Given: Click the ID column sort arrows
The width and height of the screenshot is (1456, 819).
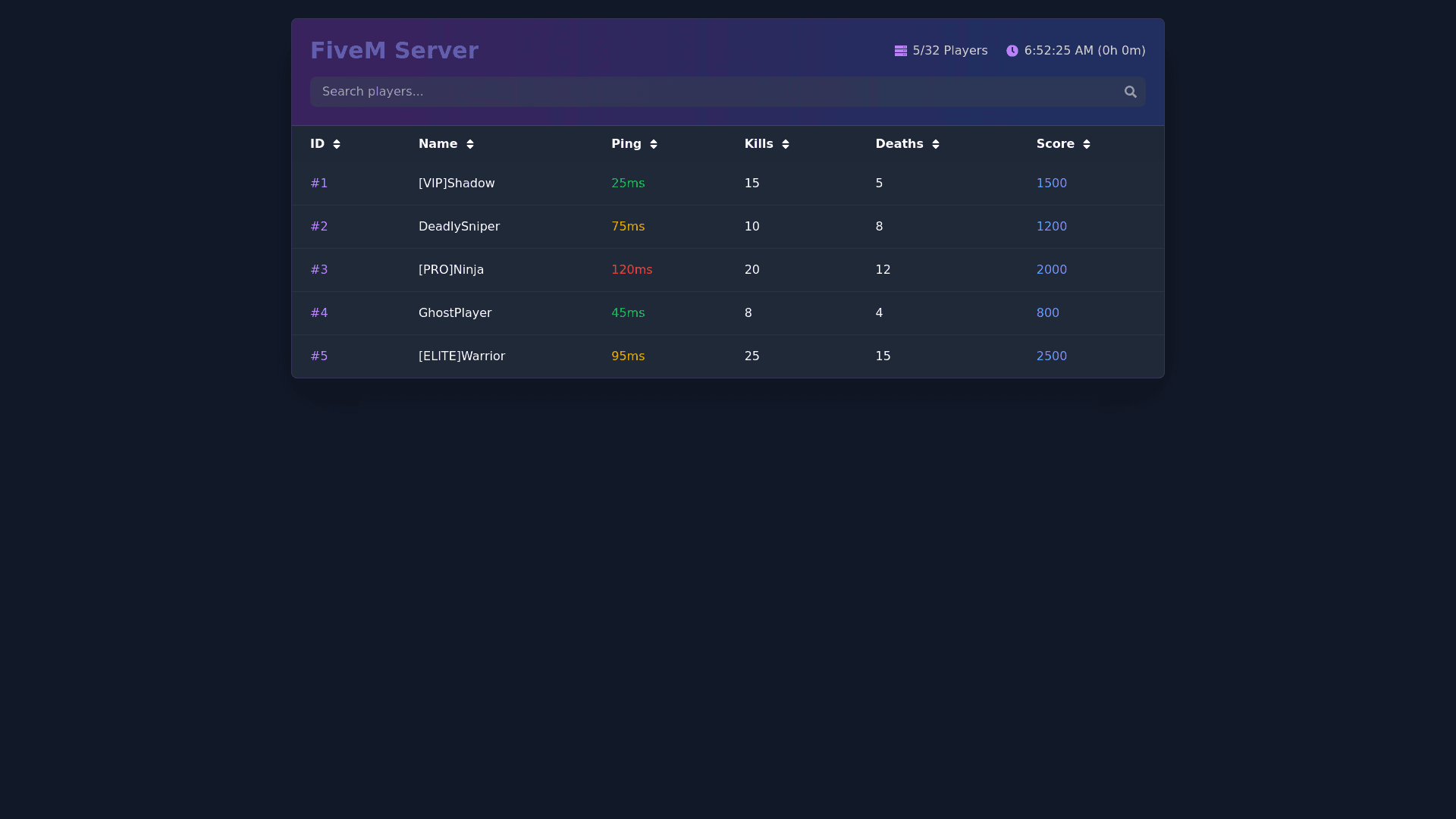Looking at the screenshot, I should pyautogui.click(x=337, y=144).
